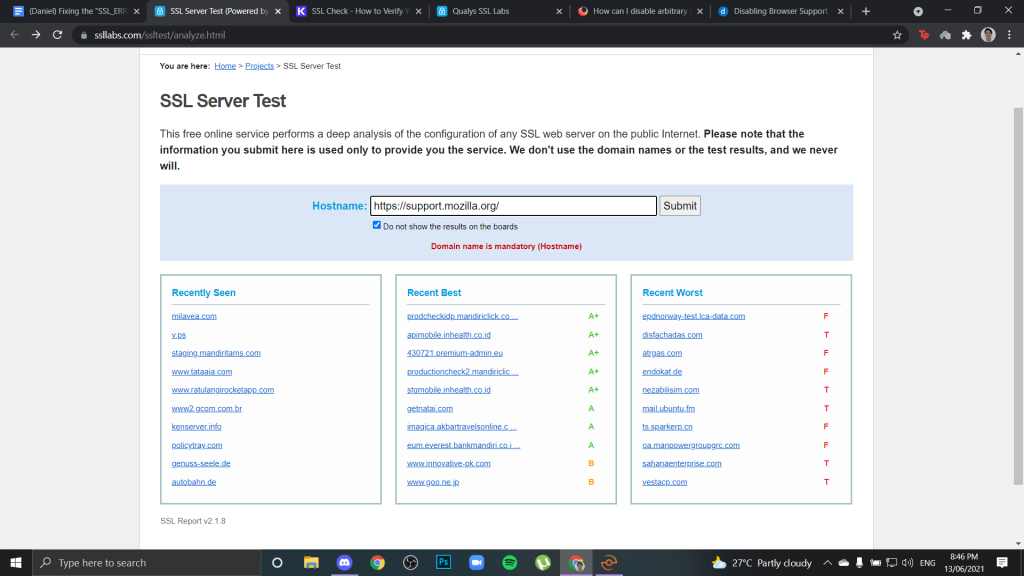Follow the Home breadcrumb link
Screen dimensions: 1024x576
(225, 66)
